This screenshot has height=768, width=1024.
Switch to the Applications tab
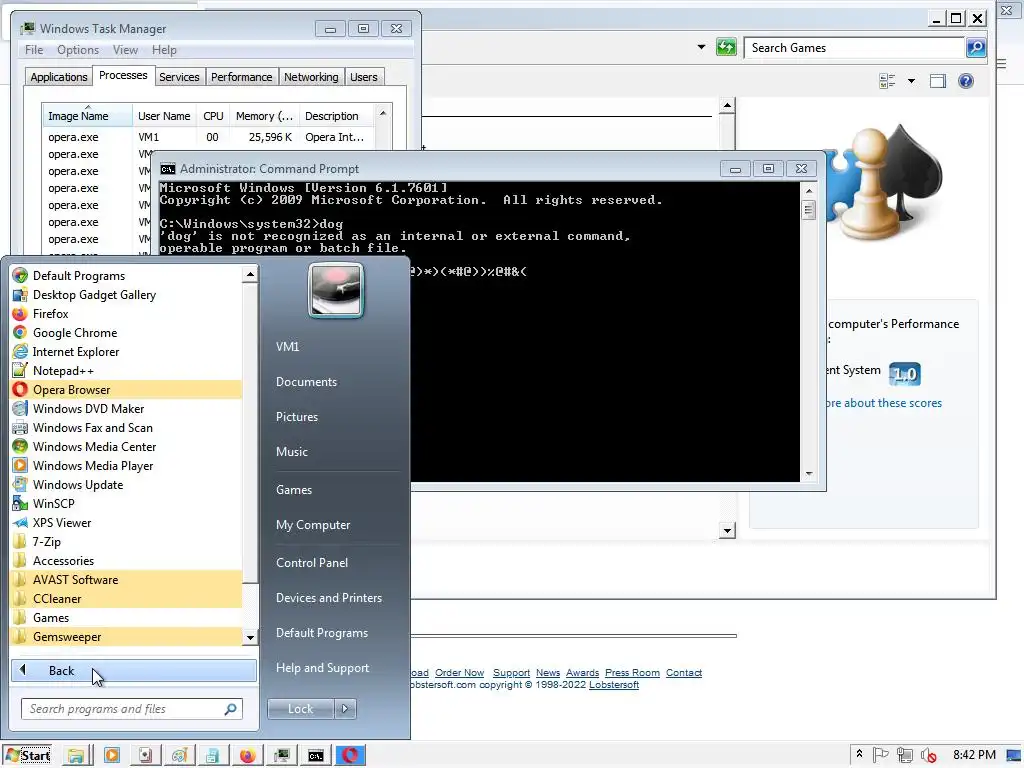pos(59,77)
